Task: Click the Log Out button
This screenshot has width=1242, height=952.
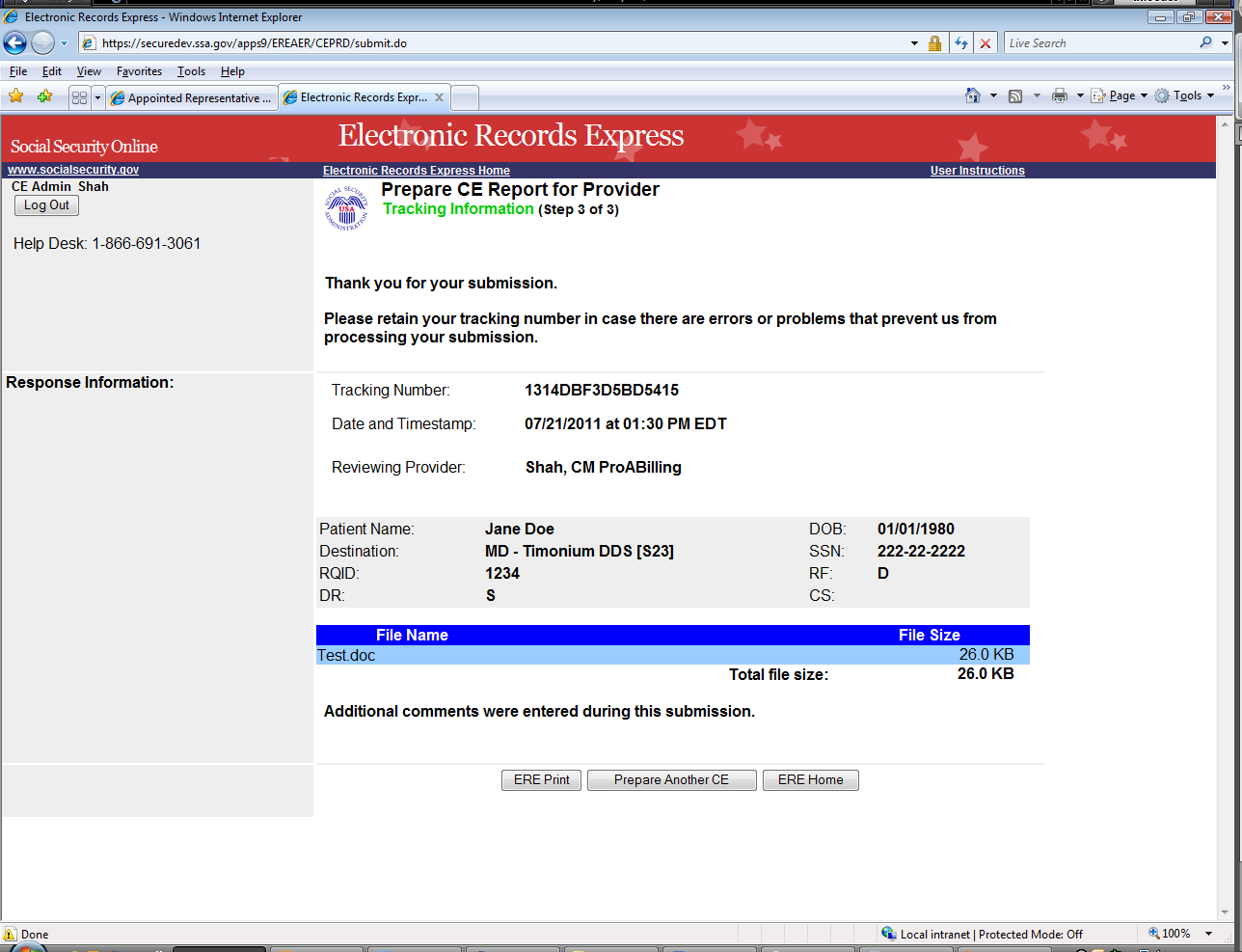Action: [x=47, y=205]
